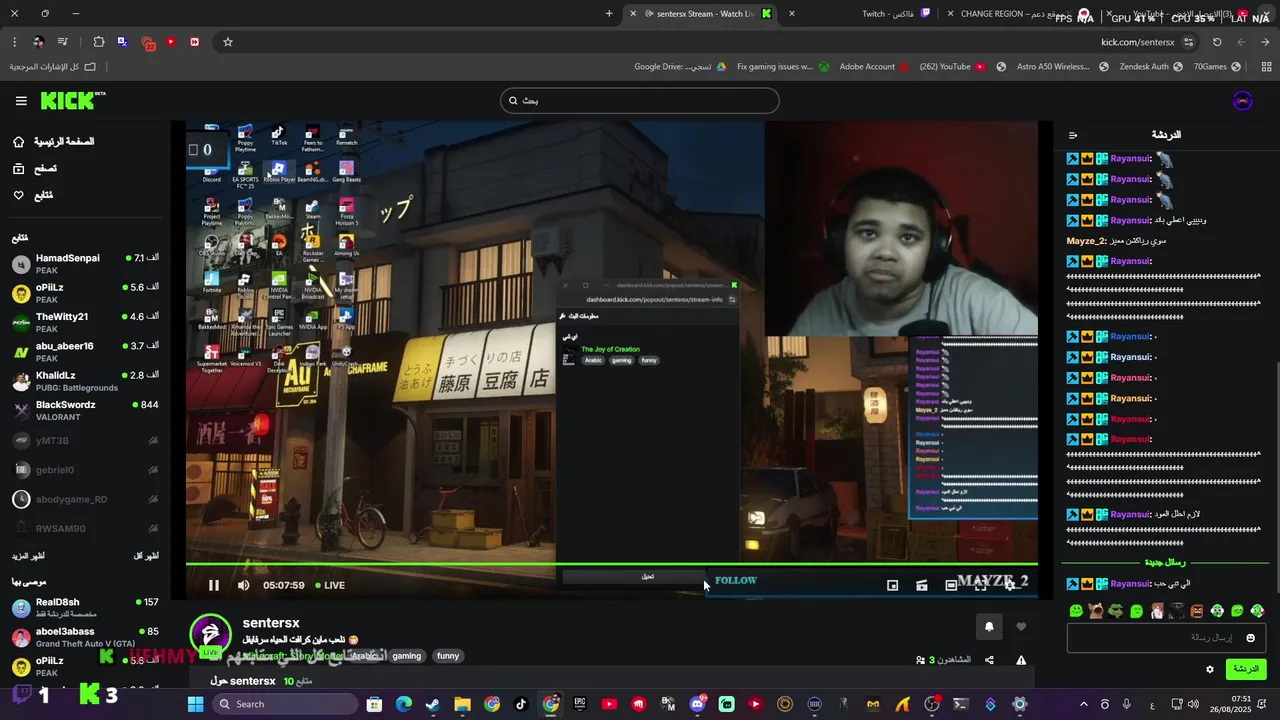Screen dimensions: 1280x720
Task: Open a new browser tab
Action: 609,14
